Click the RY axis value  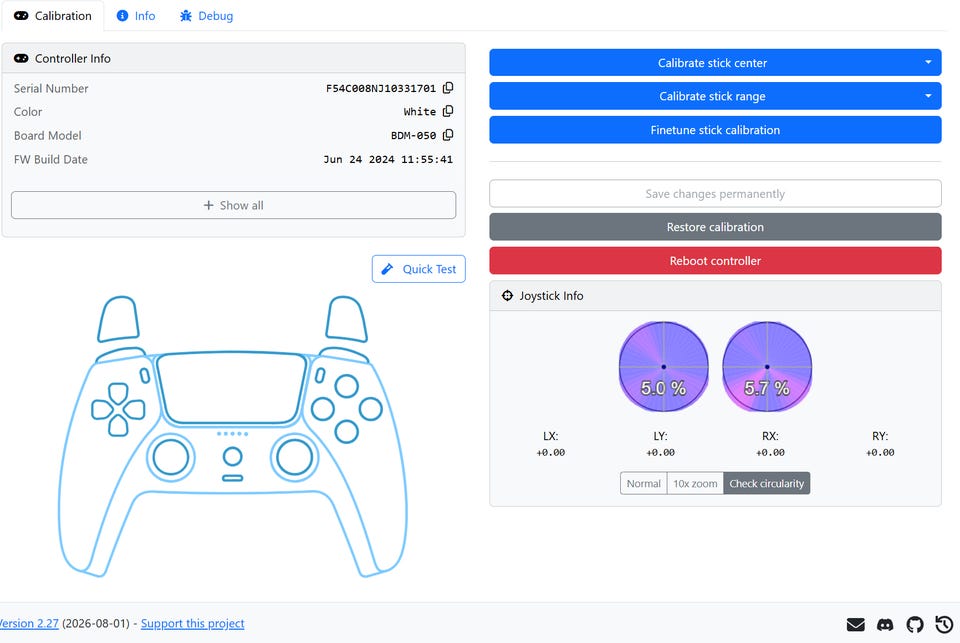tap(880, 453)
